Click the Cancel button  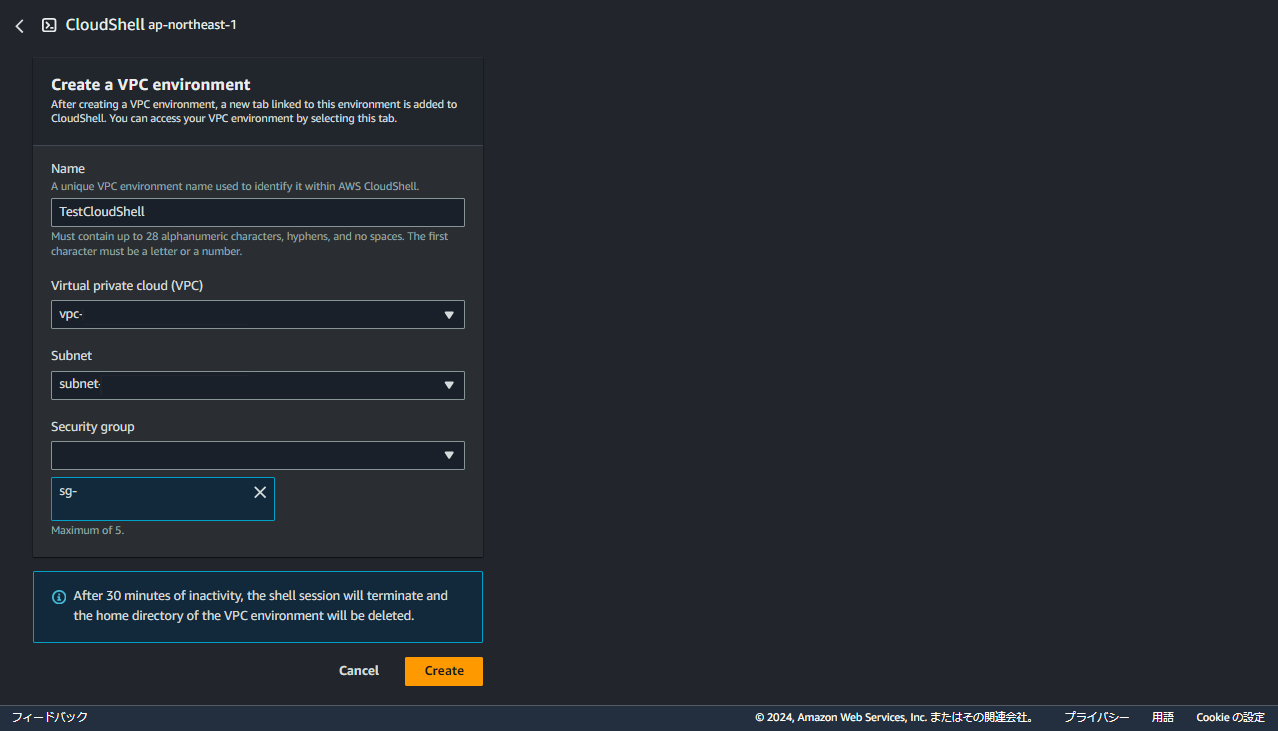click(358, 671)
